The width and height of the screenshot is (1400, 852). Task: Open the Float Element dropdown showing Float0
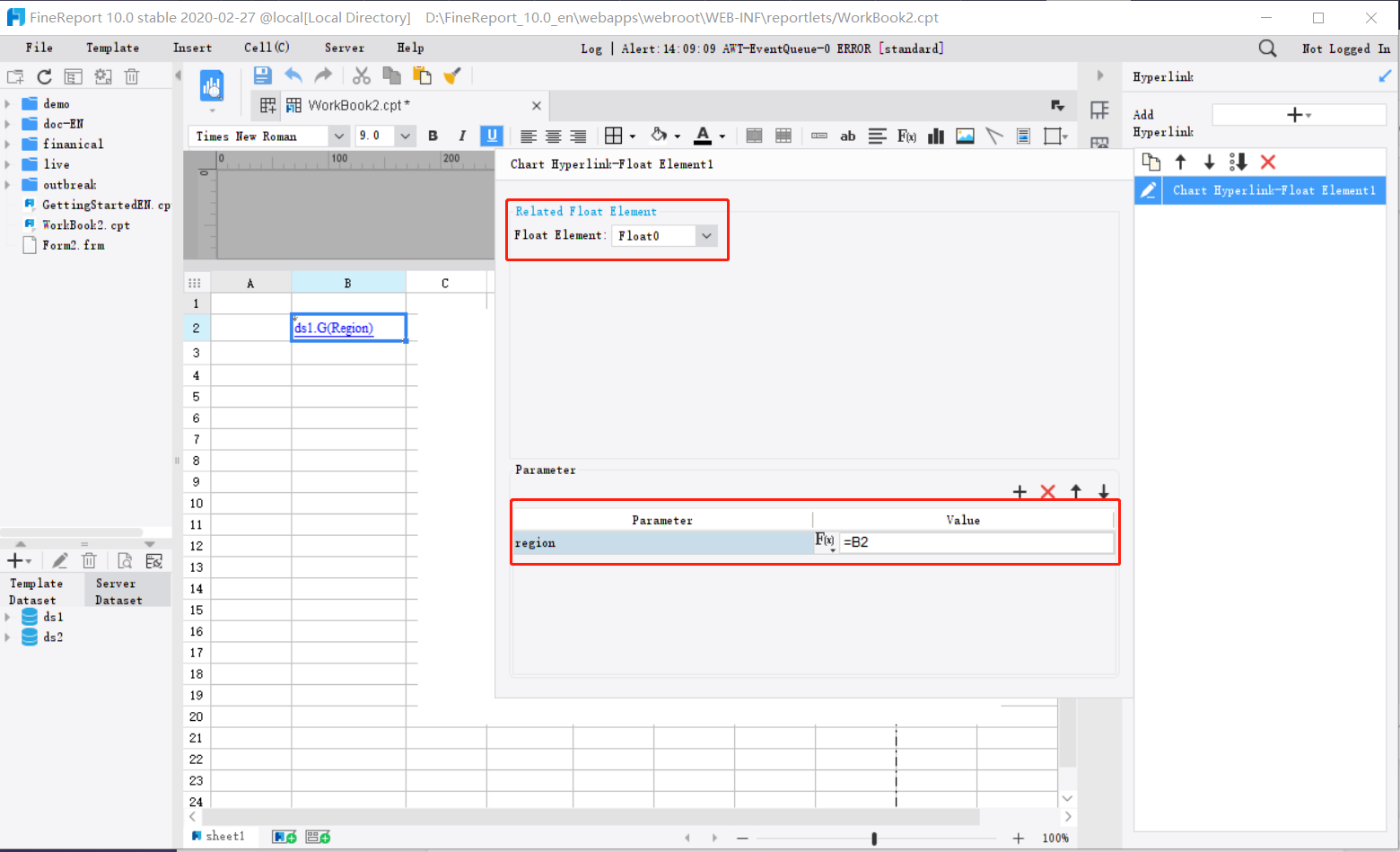point(706,235)
